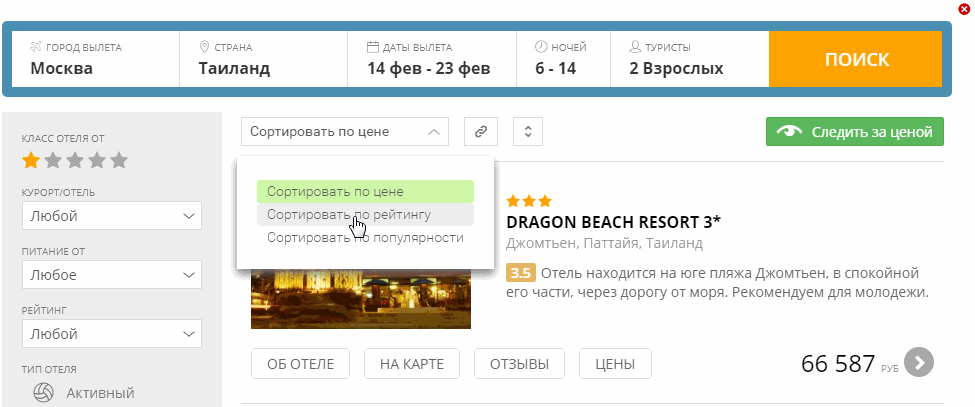Open the Даты вылета date field
975x407 pixels.
431,59
